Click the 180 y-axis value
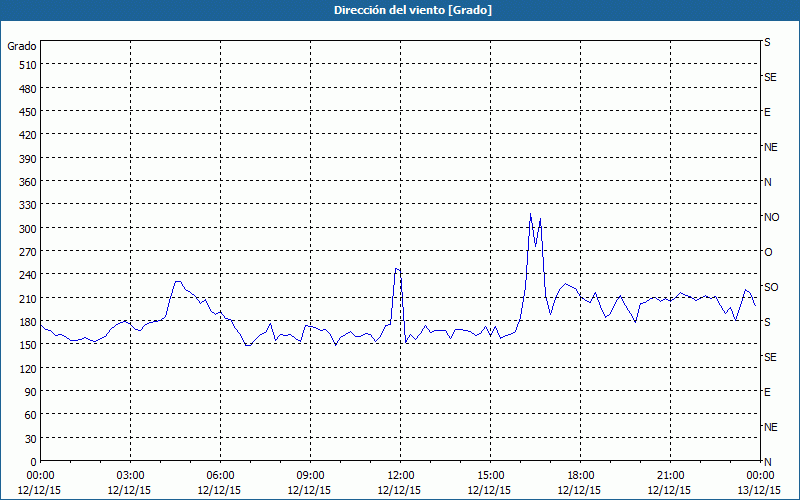Viewport: 800px width, 500px height. click(x=28, y=322)
